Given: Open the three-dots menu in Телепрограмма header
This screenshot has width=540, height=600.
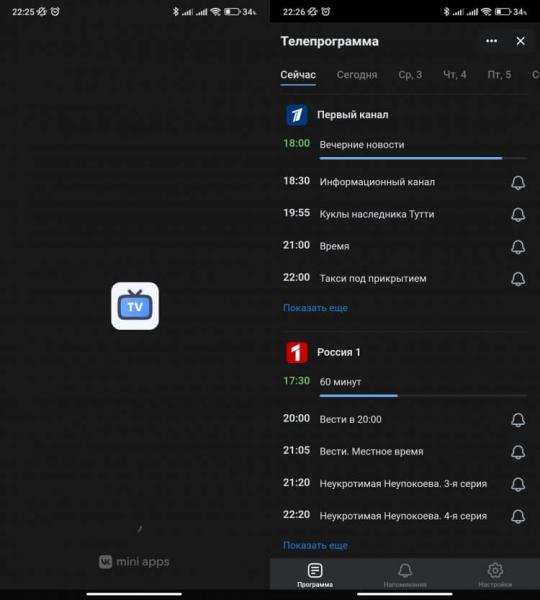Looking at the screenshot, I should (491, 41).
